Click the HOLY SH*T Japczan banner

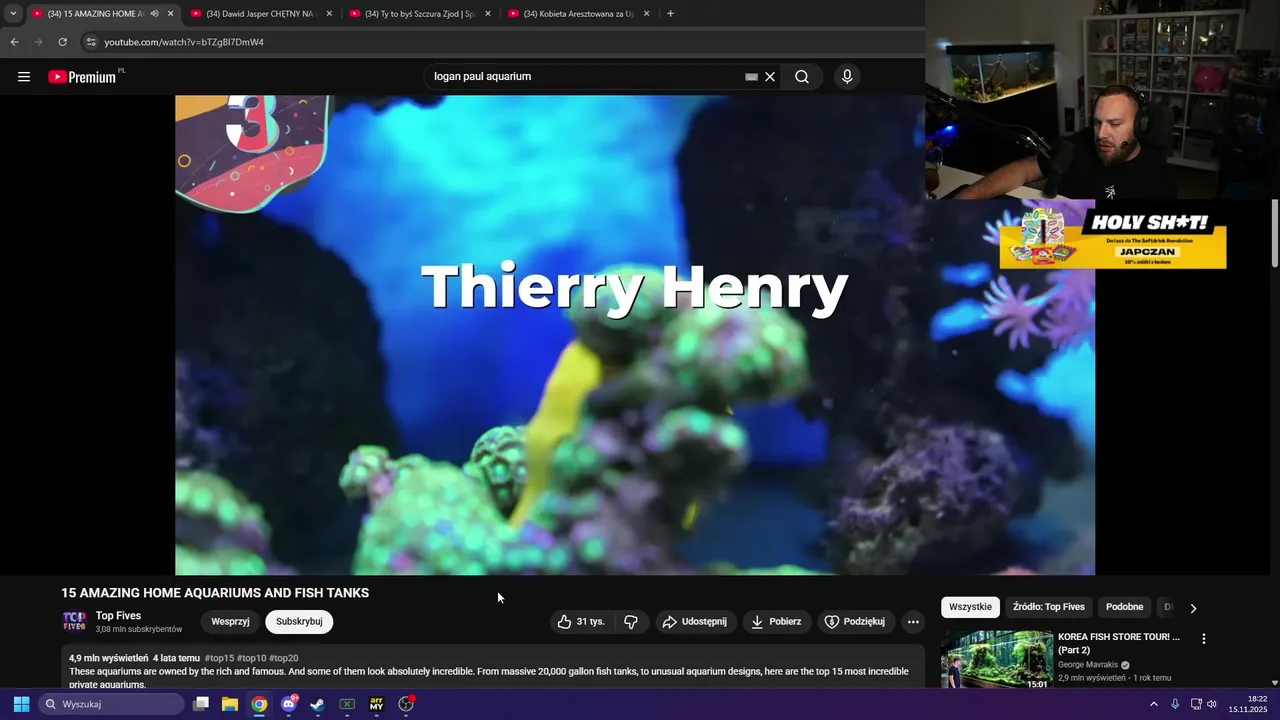coord(1113,240)
